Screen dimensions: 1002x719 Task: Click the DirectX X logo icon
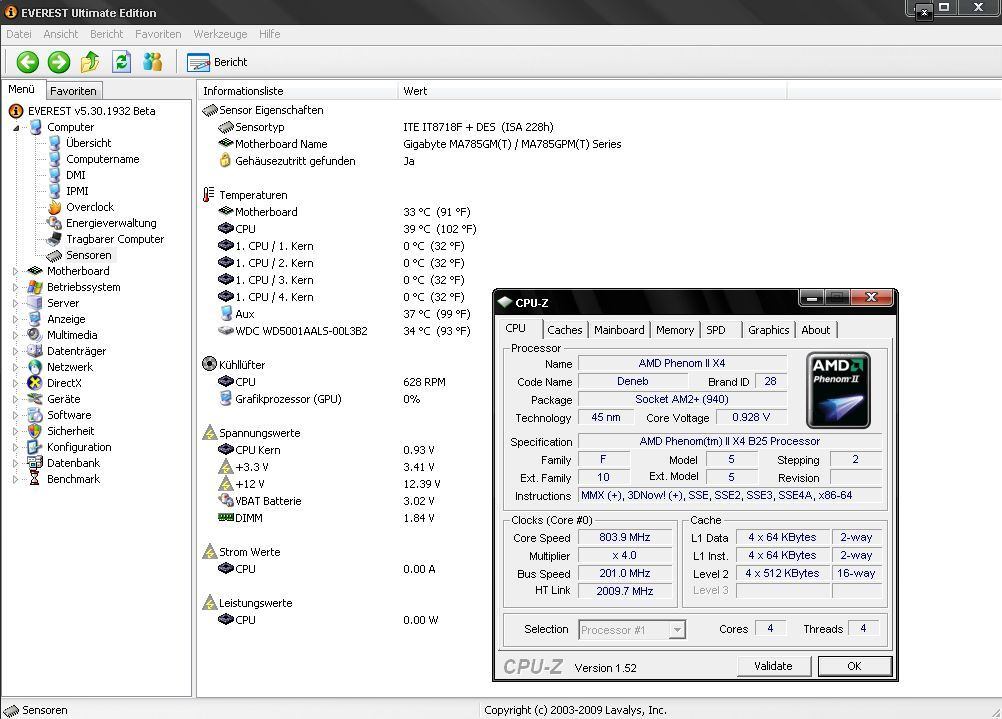click(35, 383)
